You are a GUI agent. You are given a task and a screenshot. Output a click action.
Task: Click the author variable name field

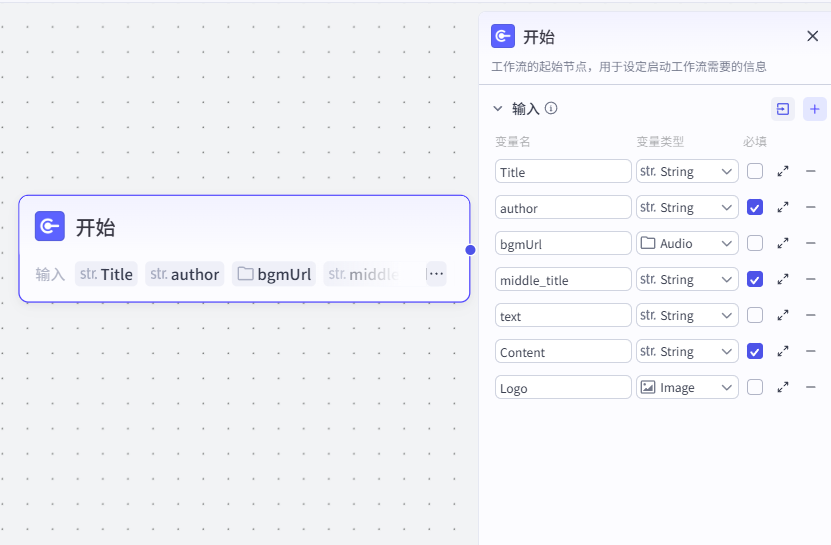(x=563, y=207)
